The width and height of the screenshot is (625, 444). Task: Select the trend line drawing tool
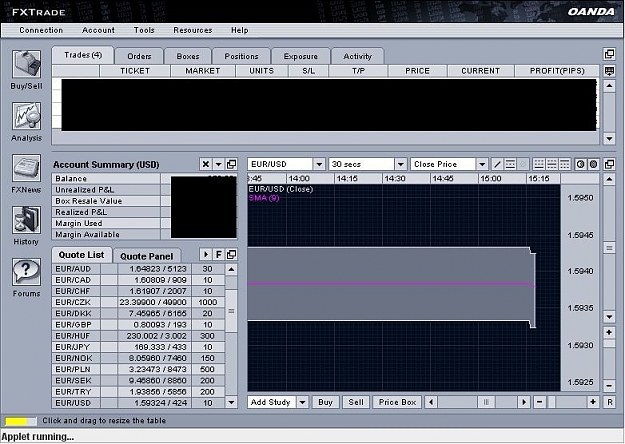[497, 164]
